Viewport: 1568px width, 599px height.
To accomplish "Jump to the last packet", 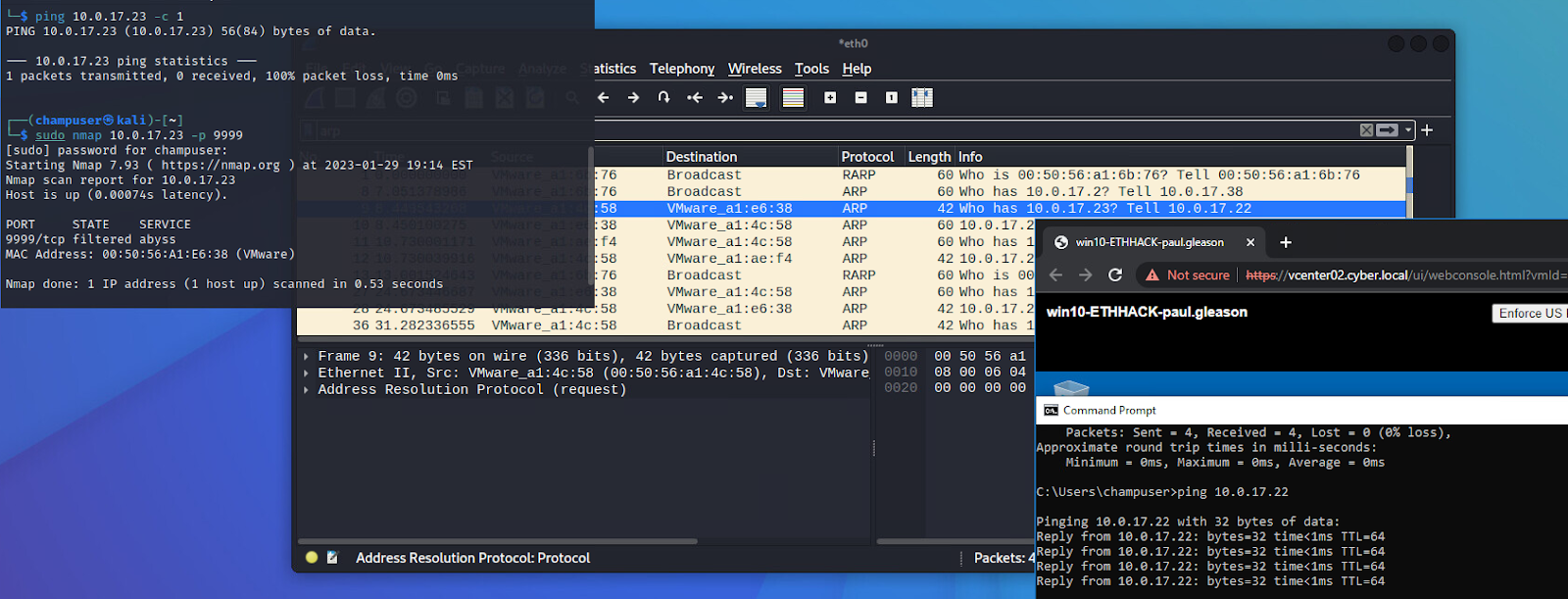I will click(725, 97).
